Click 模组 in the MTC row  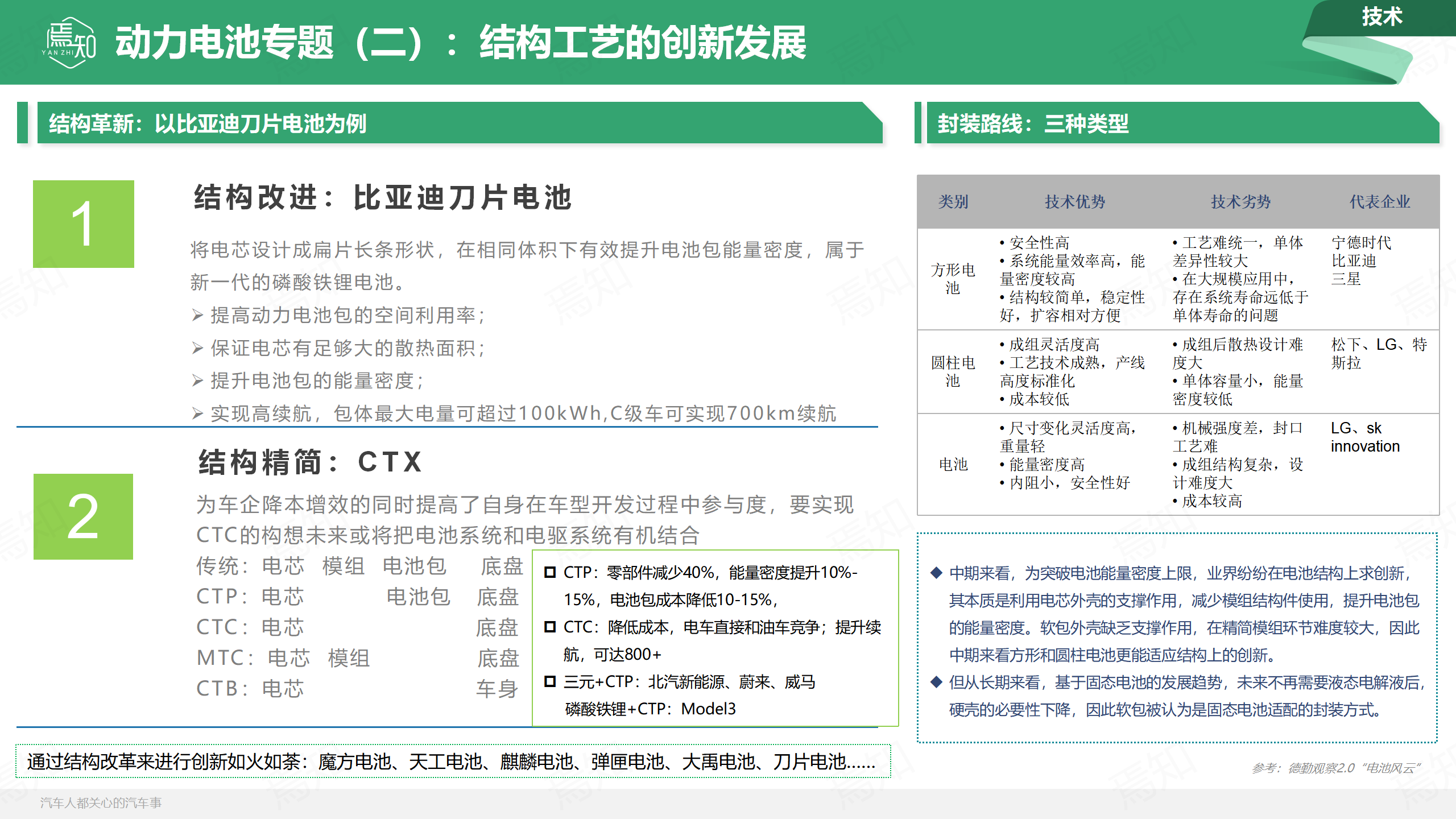click(x=349, y=658)
